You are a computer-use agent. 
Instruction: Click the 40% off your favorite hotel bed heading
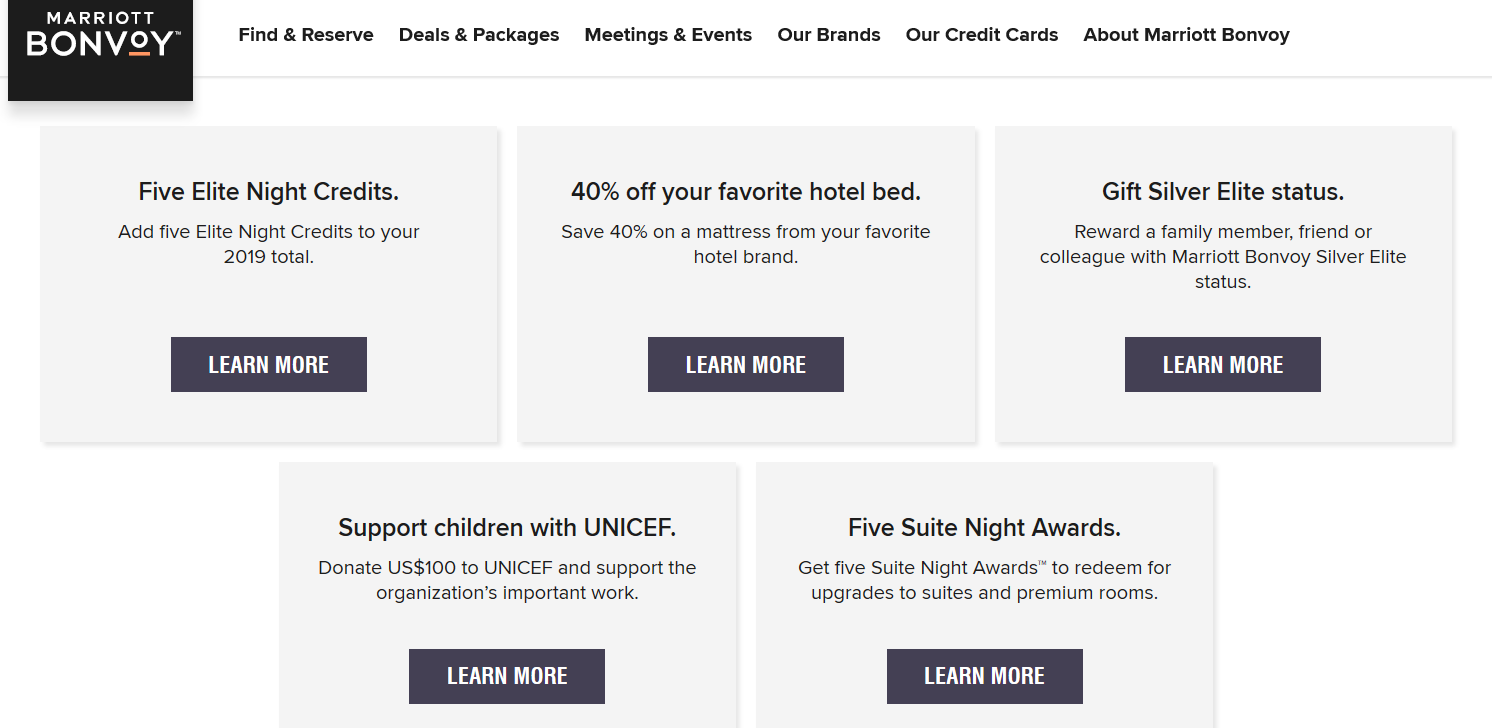click(x=746, y=191)
